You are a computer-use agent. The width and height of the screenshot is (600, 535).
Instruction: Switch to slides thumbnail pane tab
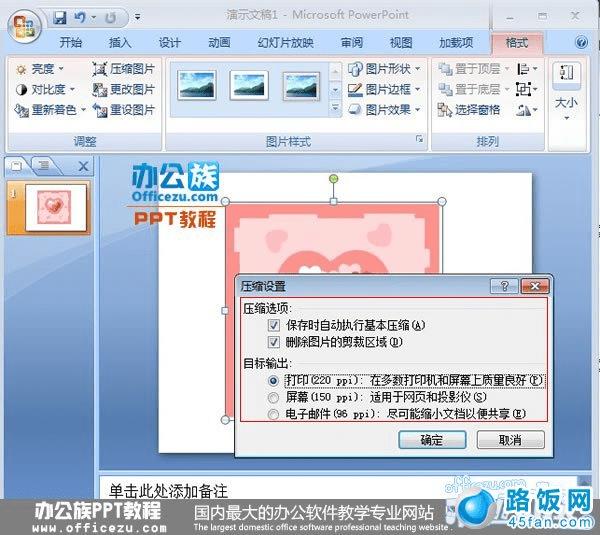click(x=17, y=166)
